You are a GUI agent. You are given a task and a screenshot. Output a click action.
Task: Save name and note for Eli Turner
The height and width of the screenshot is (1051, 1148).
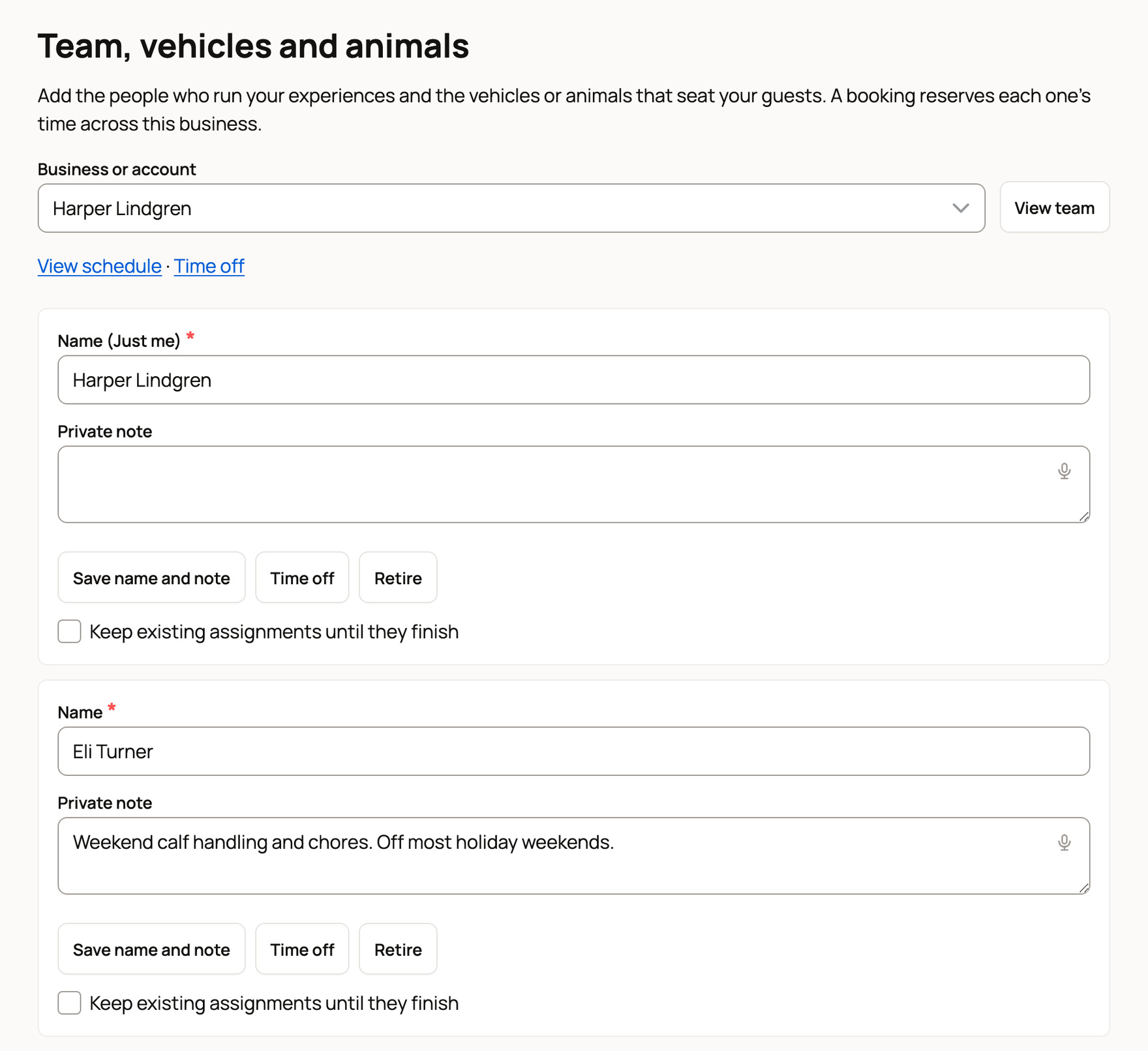coord(151,949)
